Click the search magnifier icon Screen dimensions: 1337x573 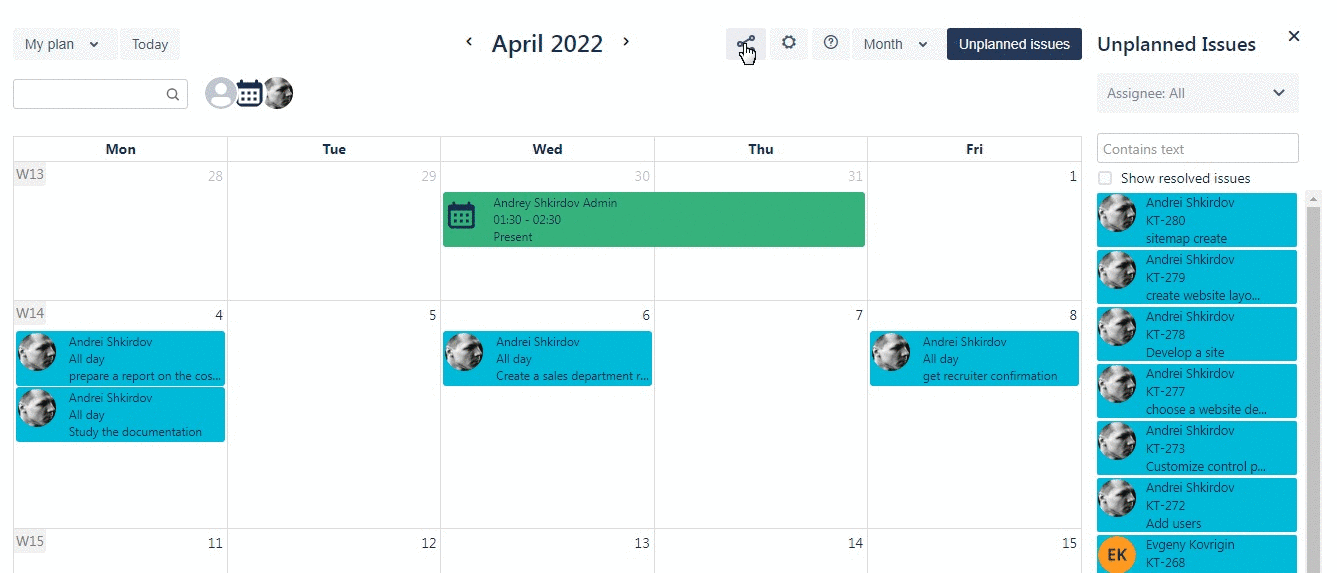(173, 95)
